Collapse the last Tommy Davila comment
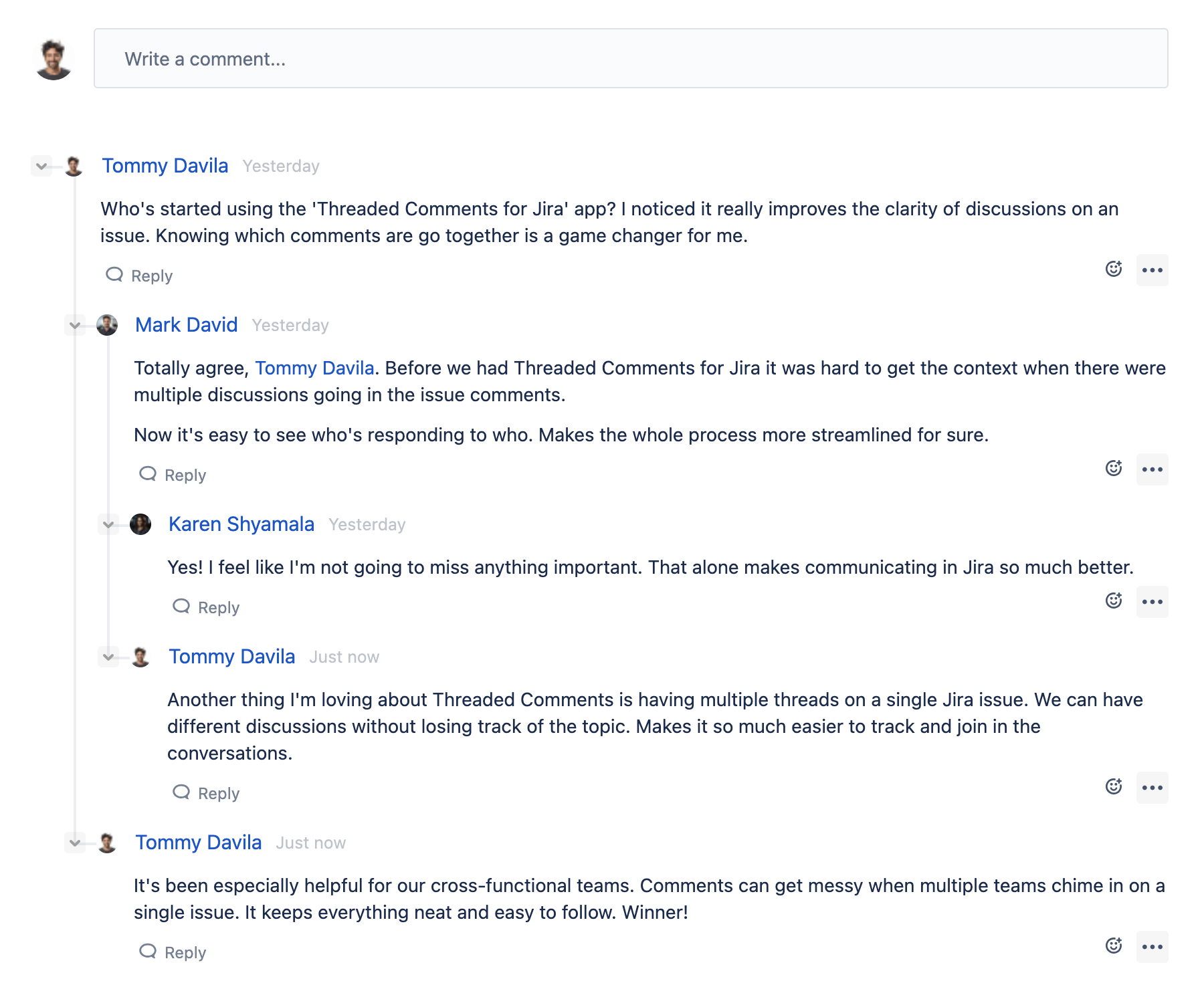 click(75, 843)
